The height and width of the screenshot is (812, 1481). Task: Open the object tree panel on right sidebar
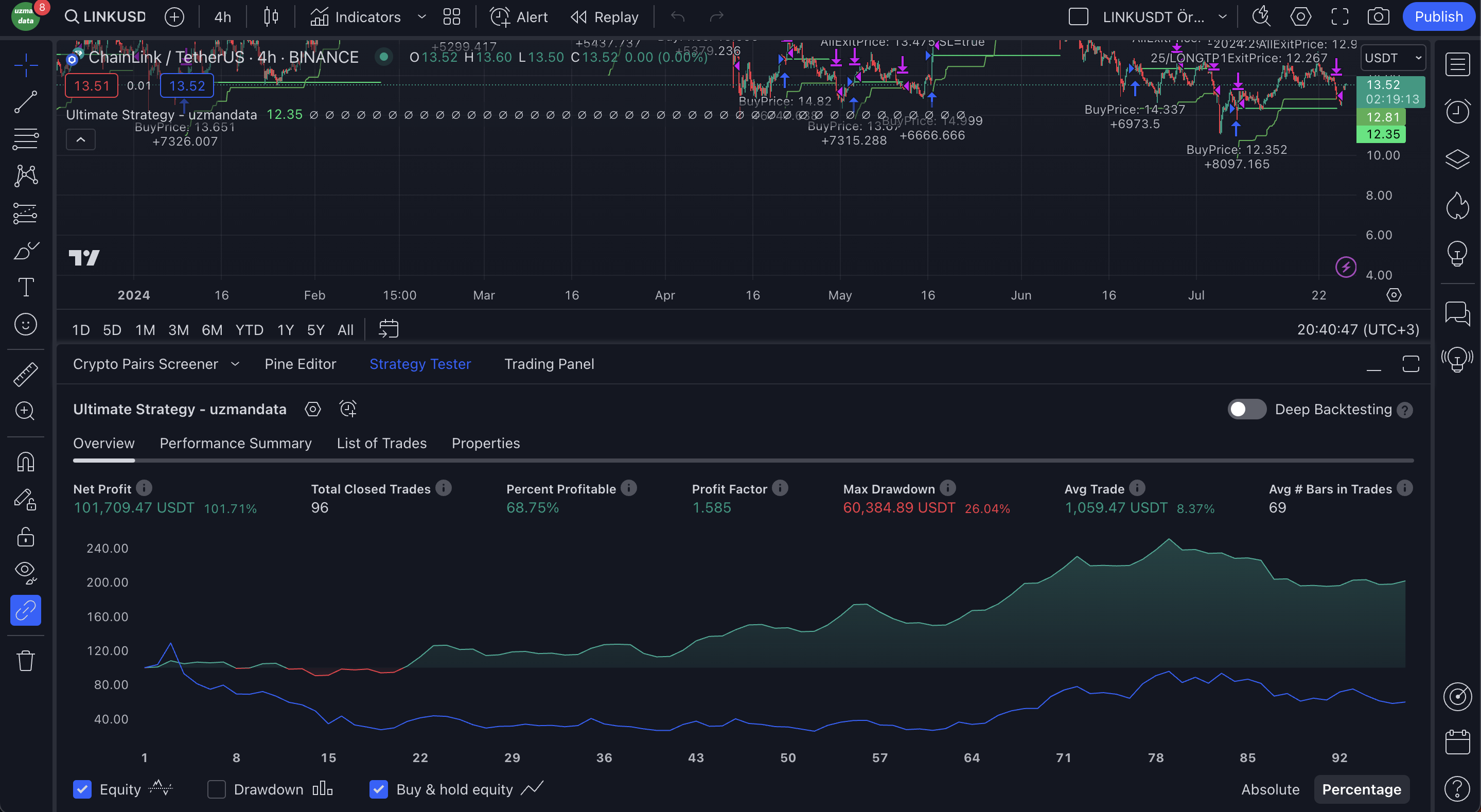tap(1457, 160)
